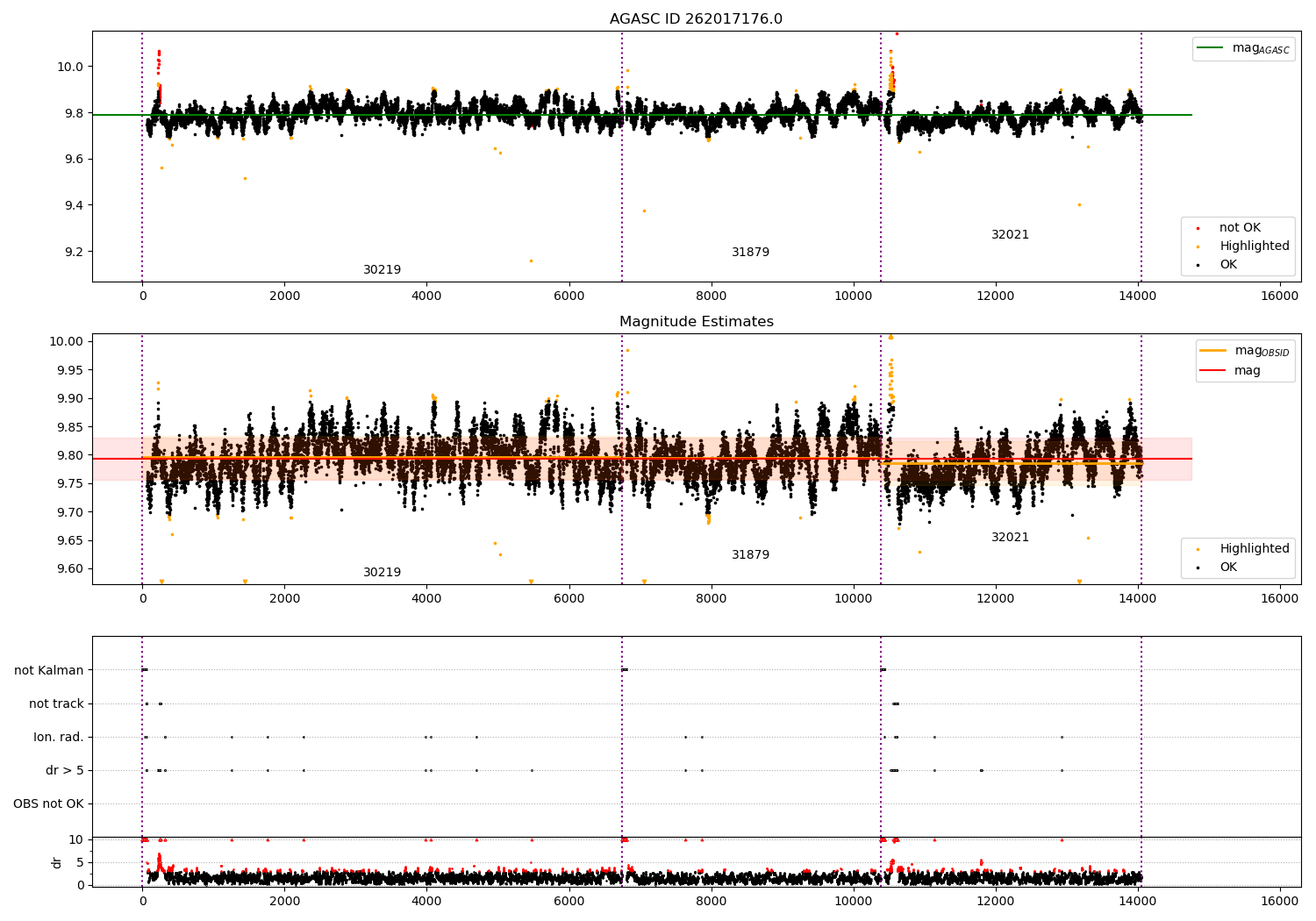The height and width of the screenshot is (921, 1316).
Task: Click the dr-axis tick label 5
Action: pos(81,862)
